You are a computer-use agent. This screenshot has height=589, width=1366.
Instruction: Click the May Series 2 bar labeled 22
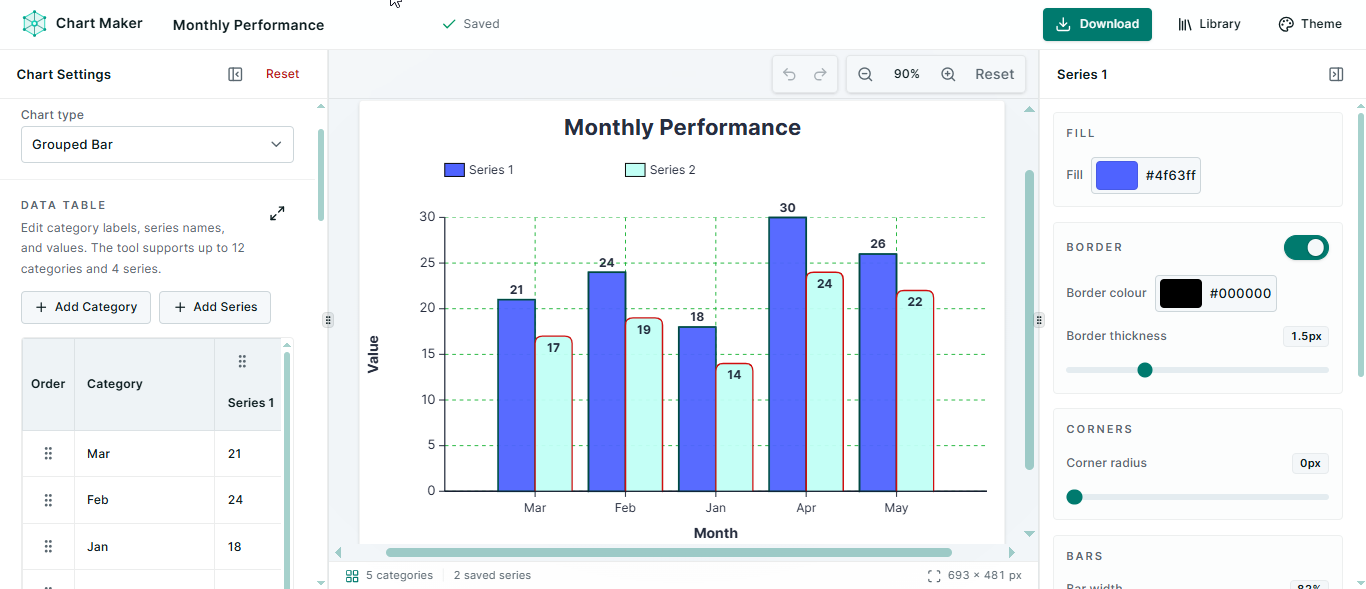(x=914, y=391)
